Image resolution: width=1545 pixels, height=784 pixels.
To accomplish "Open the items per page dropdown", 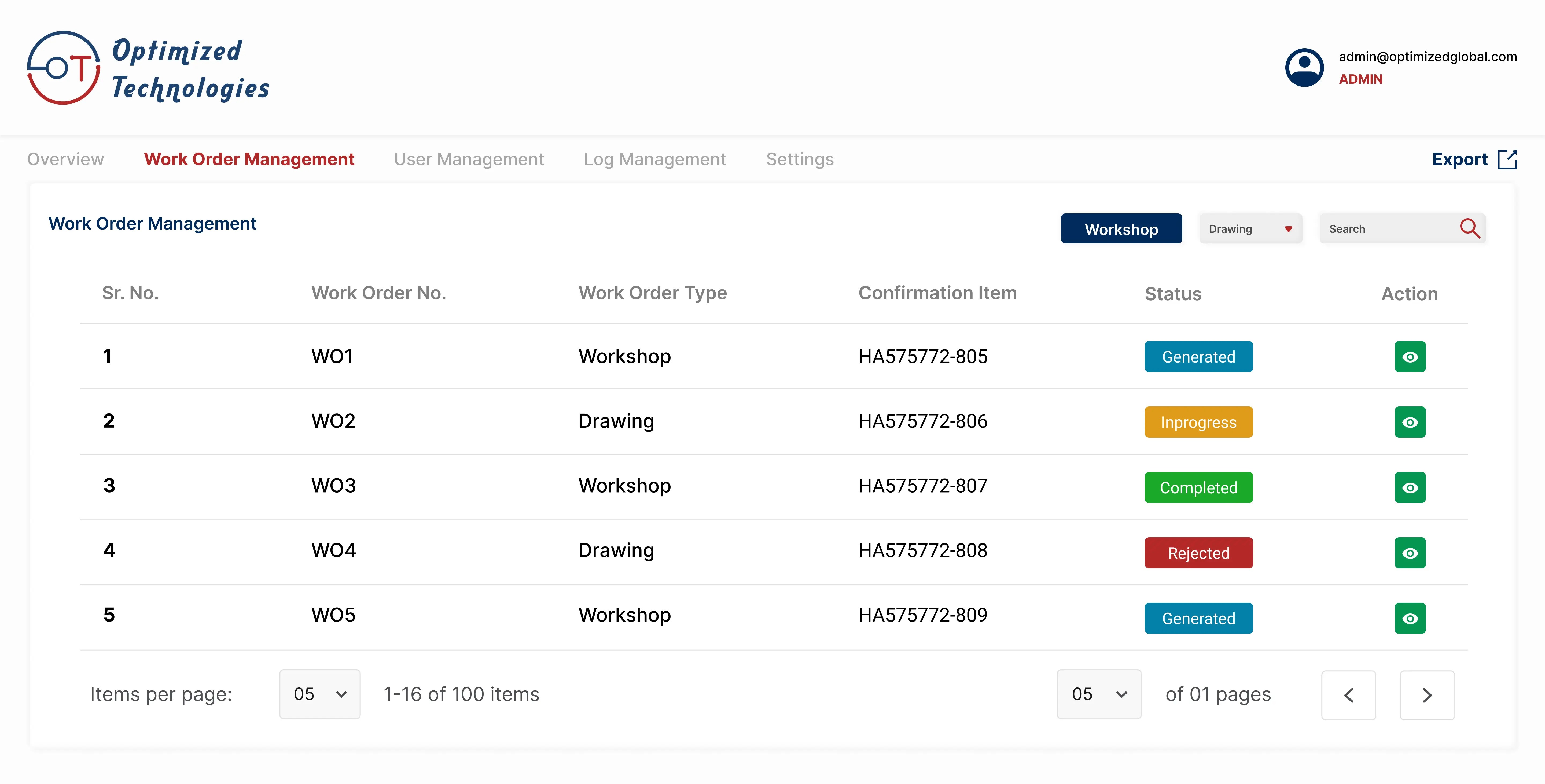I will (320, 694).
